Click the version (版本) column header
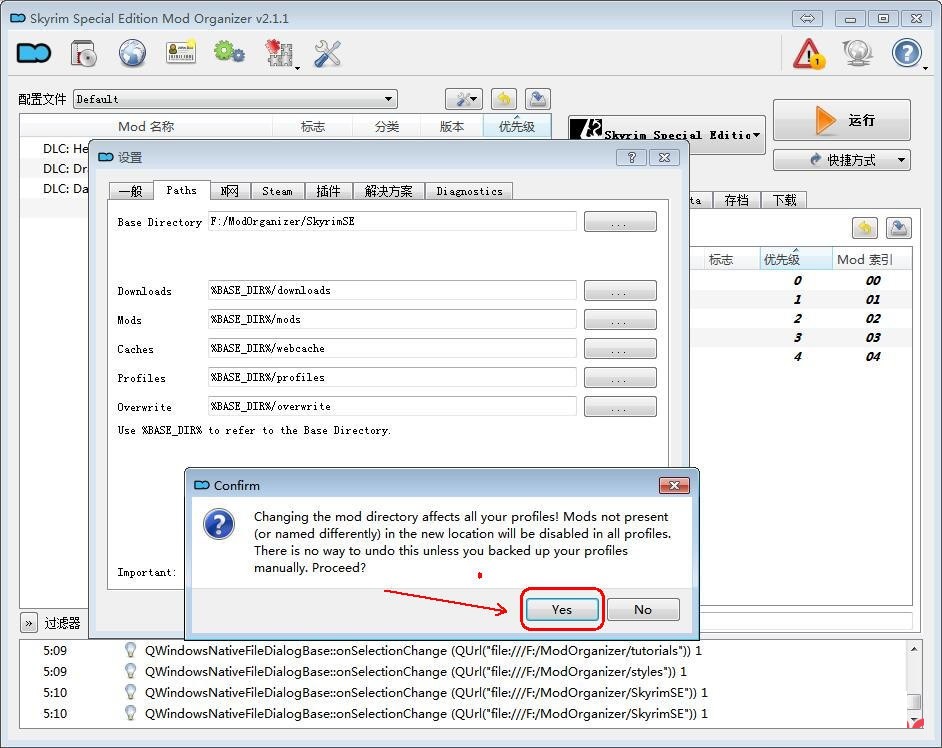 click(452, 126)
